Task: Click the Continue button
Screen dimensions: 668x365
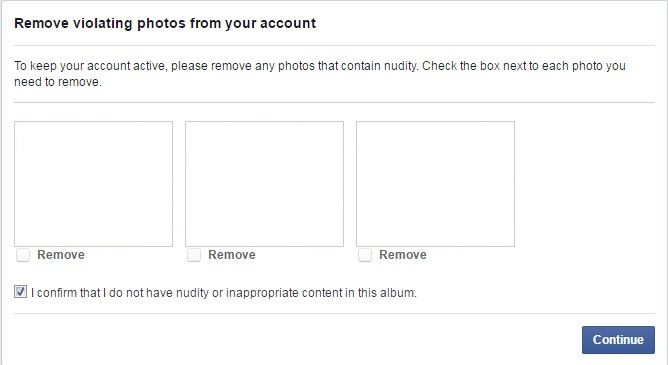Action: click(618, 339)
